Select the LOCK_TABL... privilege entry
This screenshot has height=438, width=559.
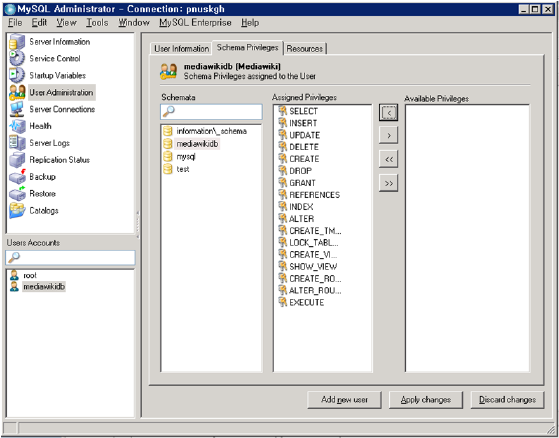coord(308,243)
